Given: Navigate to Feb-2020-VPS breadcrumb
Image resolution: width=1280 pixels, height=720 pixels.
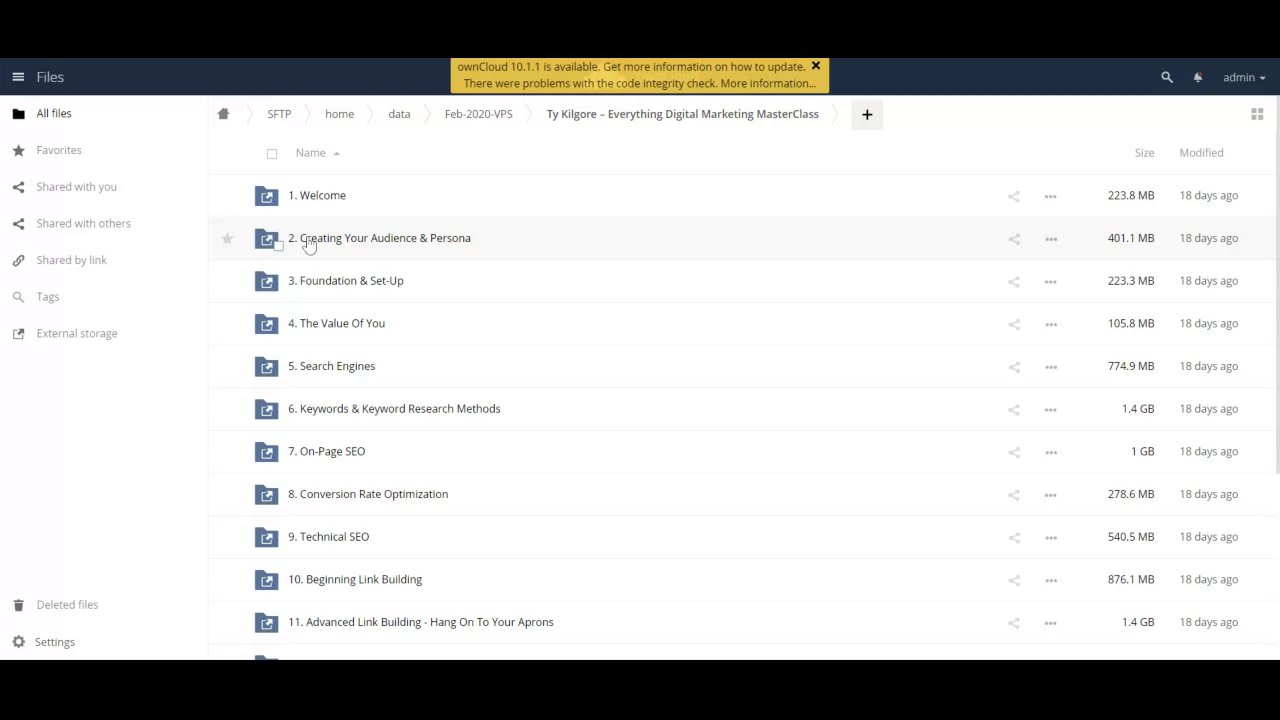Looking at the screenshot, I should 478,114.
